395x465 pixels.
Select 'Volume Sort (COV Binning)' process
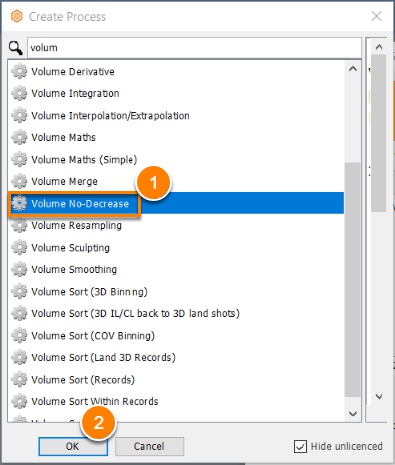tap(176, 335)
